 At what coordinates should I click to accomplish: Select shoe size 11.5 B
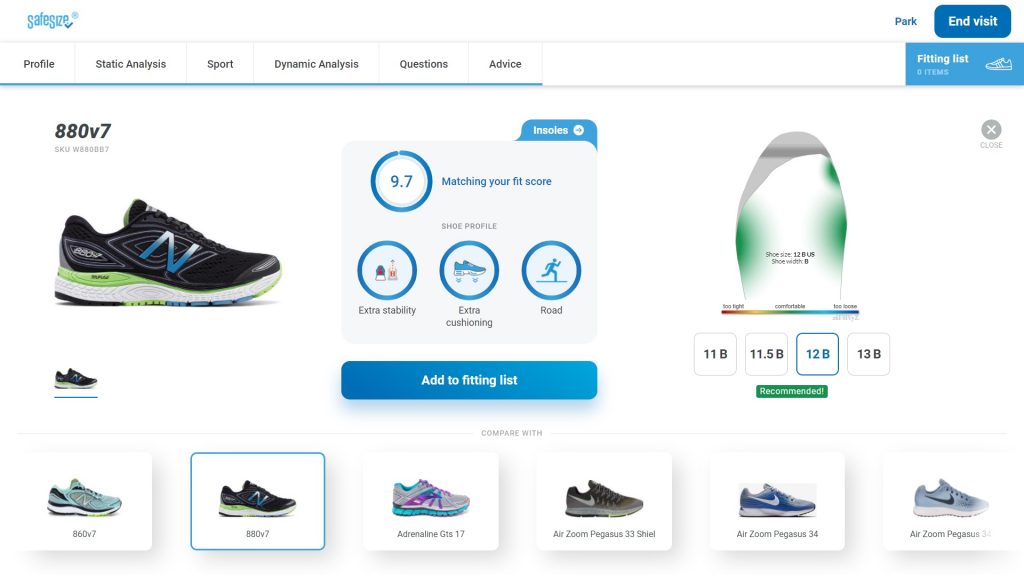point(766,354)
